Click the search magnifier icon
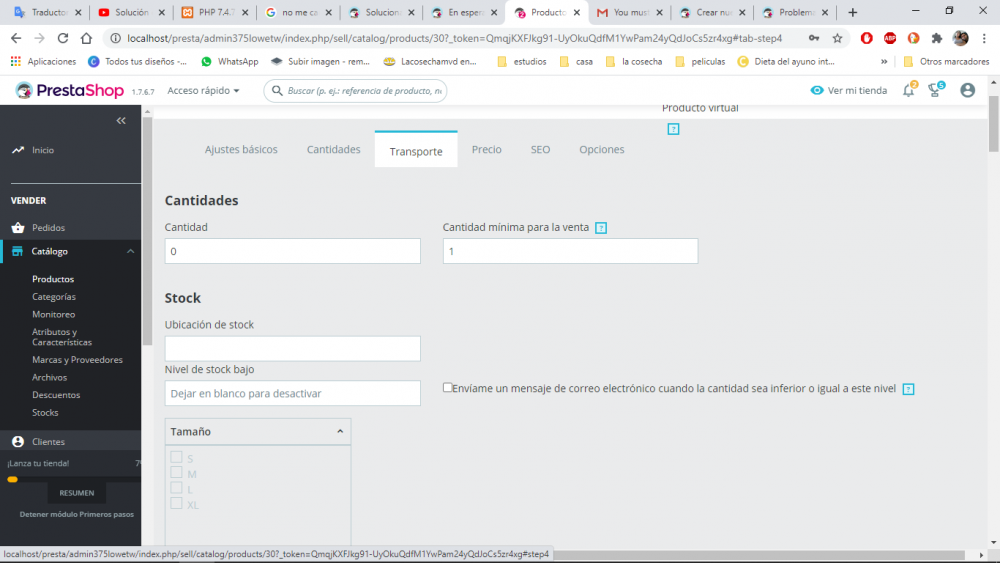This screenshot has height=563, width=1000. tap(277, 91)
